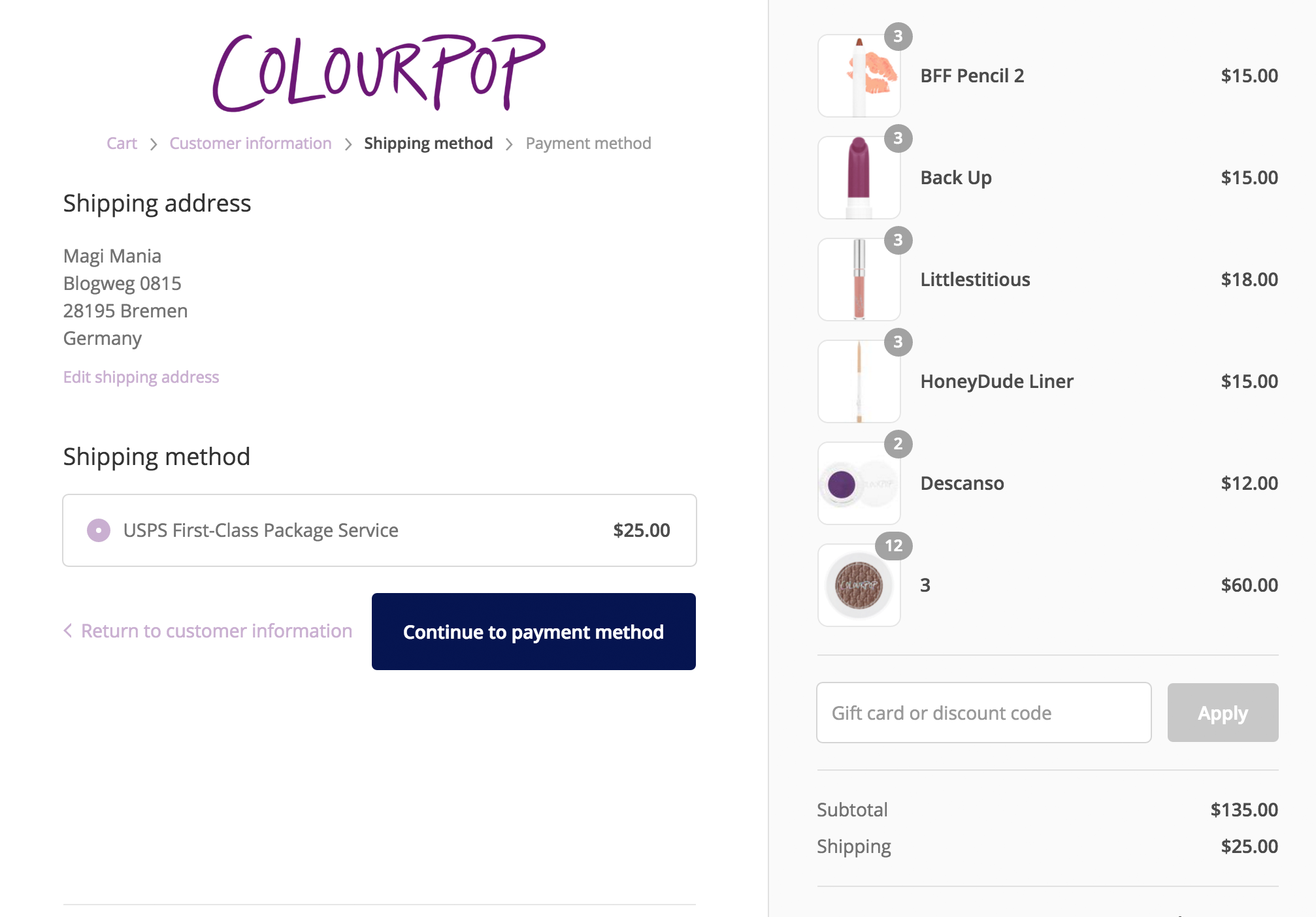Click the ColourPop logo
Screen dimensions: 1316x917
click(x=379, y=72)
